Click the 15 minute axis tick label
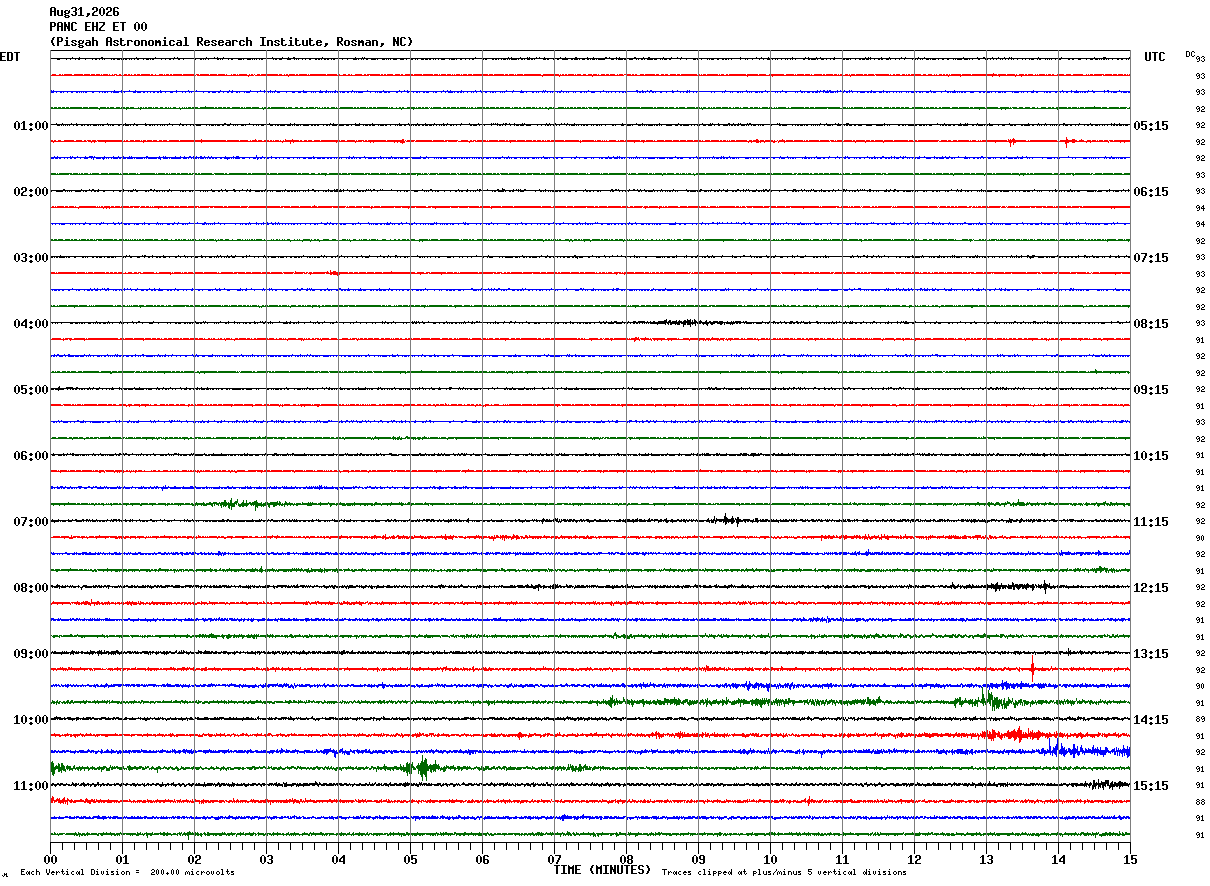The width and height of the screenshot is (1210, 886). [x=1130, y=859]
